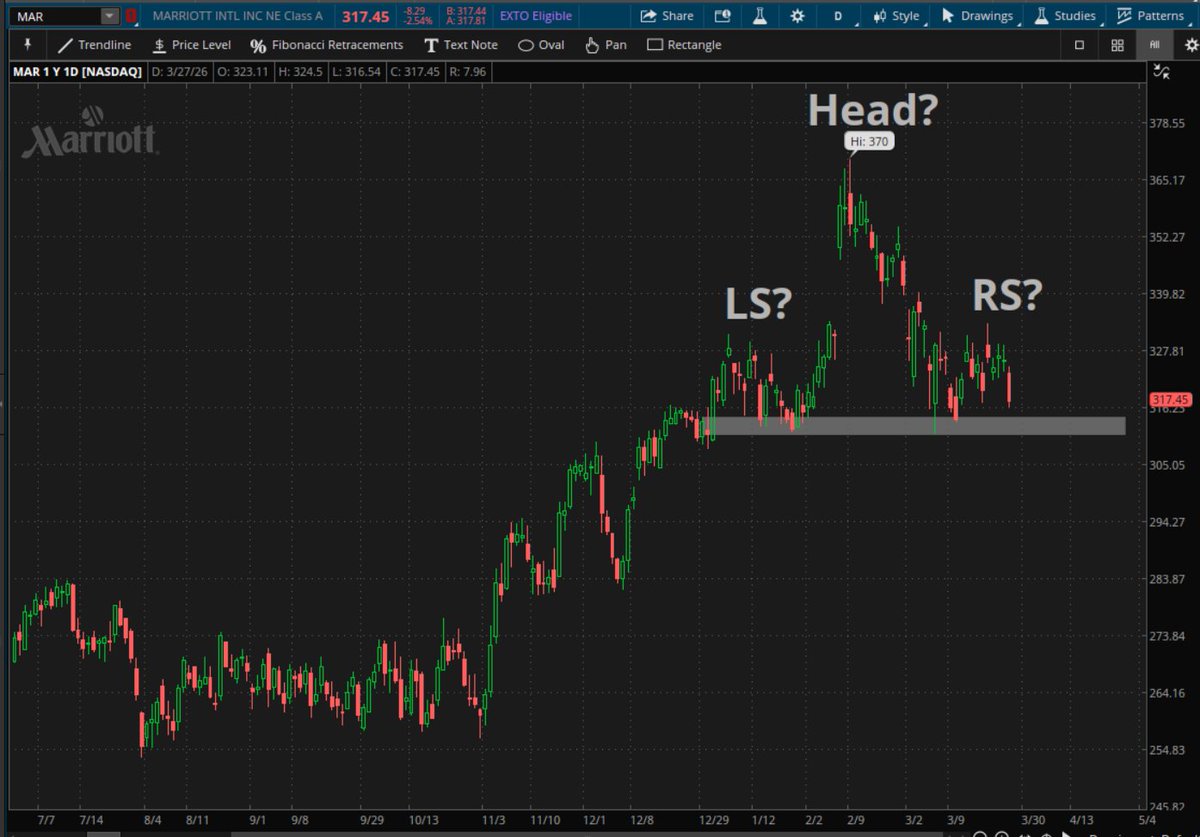Open the Style dropdown menu
Image resolution: width=1200 pixels, height=837 pixels.
tap(897, 16)
